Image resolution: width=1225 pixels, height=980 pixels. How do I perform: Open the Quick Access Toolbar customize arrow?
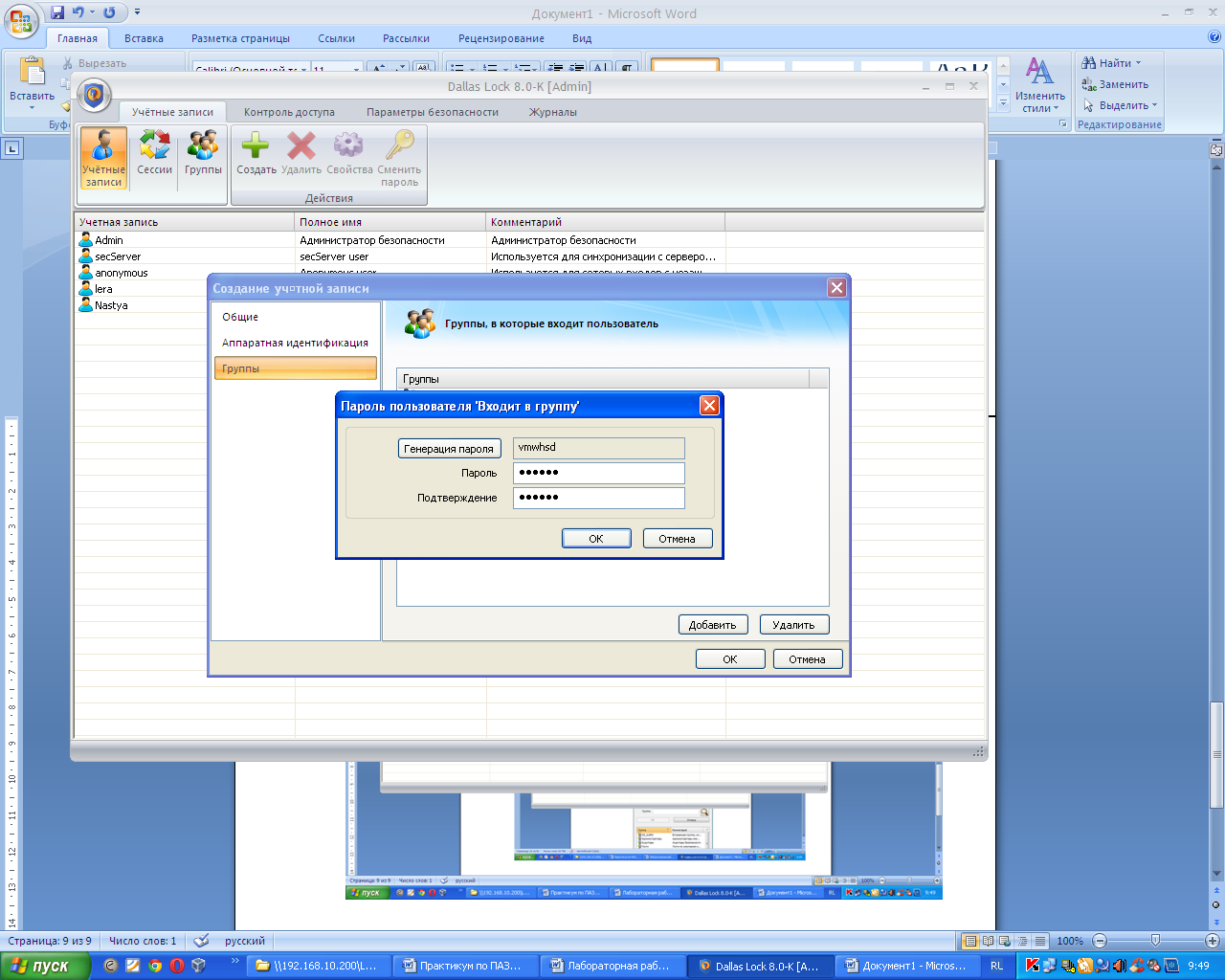[137, 12]
